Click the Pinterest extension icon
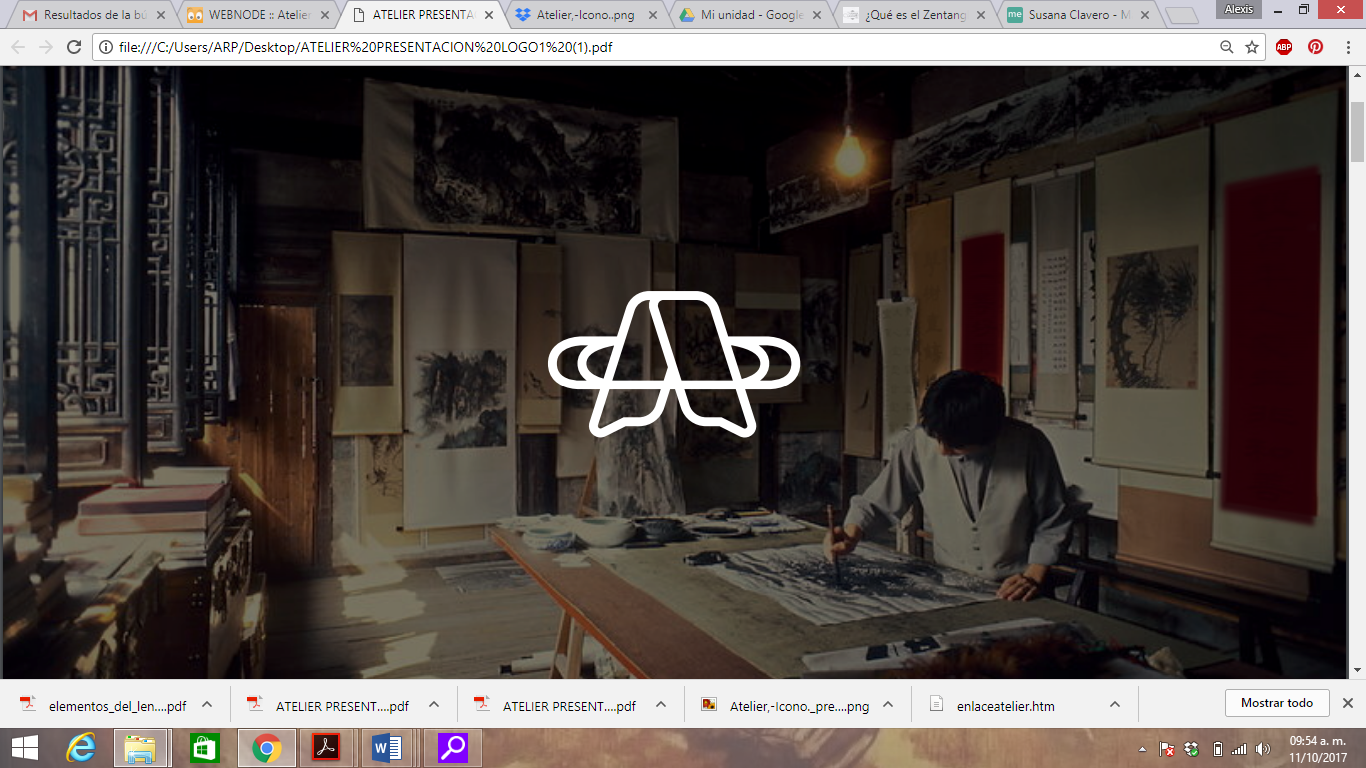Viewport: 1366px width, 768px height. (x=1315, y=47)
